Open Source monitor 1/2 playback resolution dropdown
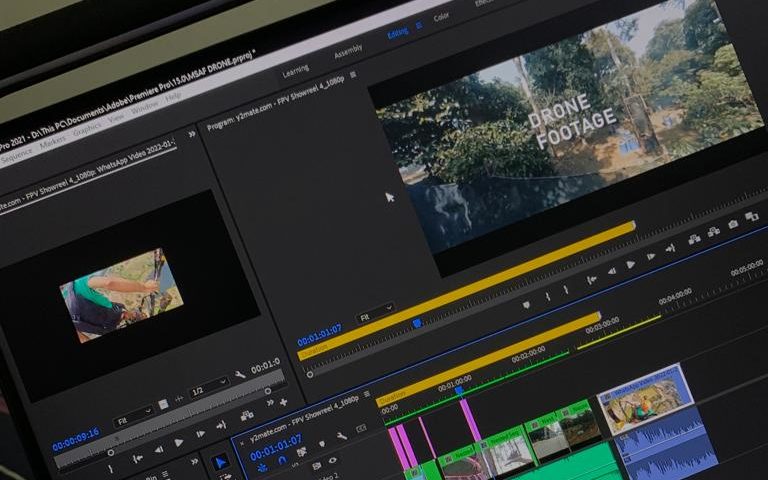768x480 pixels. (x=210, y=386)
